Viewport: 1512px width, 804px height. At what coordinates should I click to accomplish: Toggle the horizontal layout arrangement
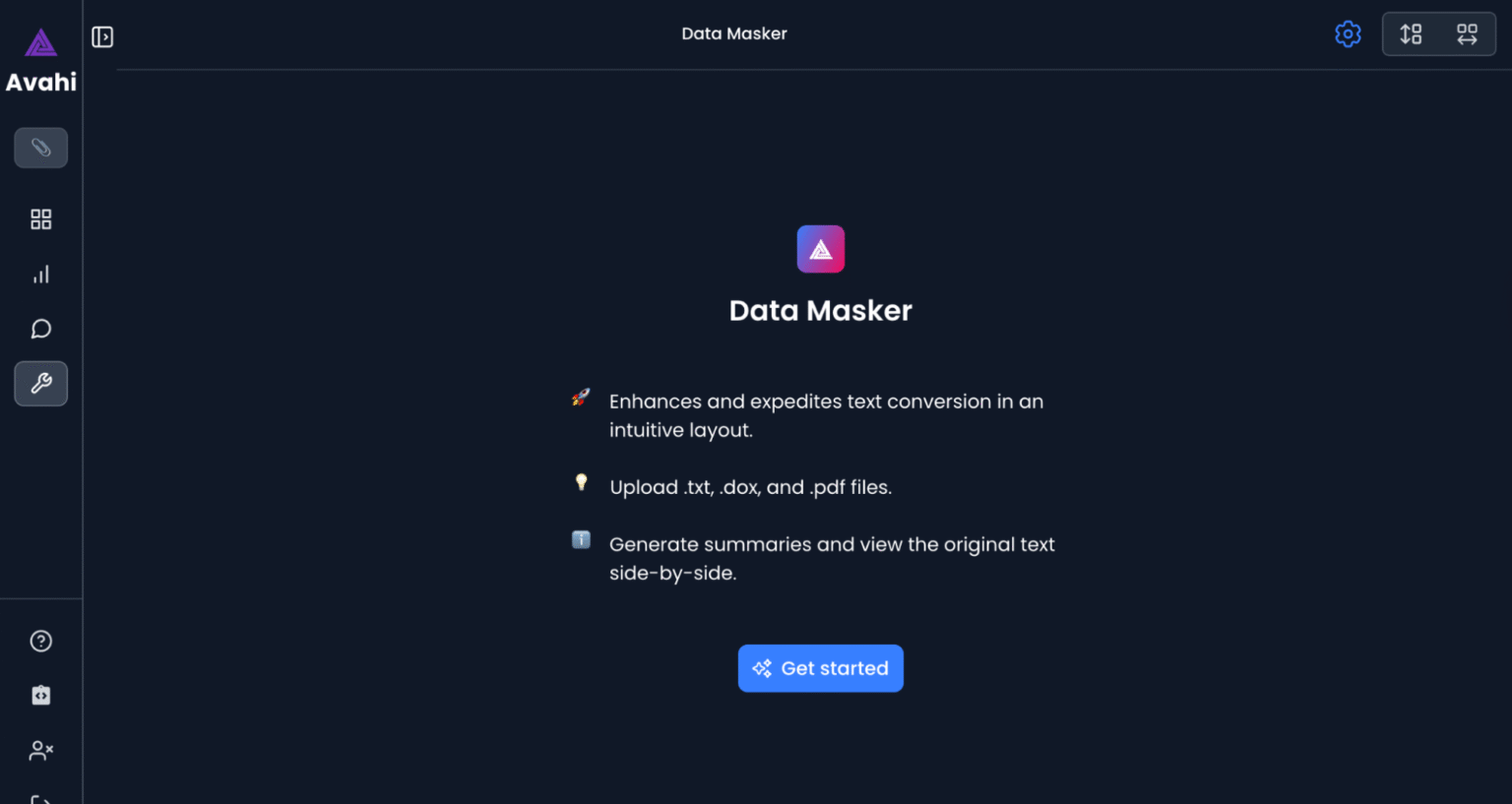(x=1467, y=33)
